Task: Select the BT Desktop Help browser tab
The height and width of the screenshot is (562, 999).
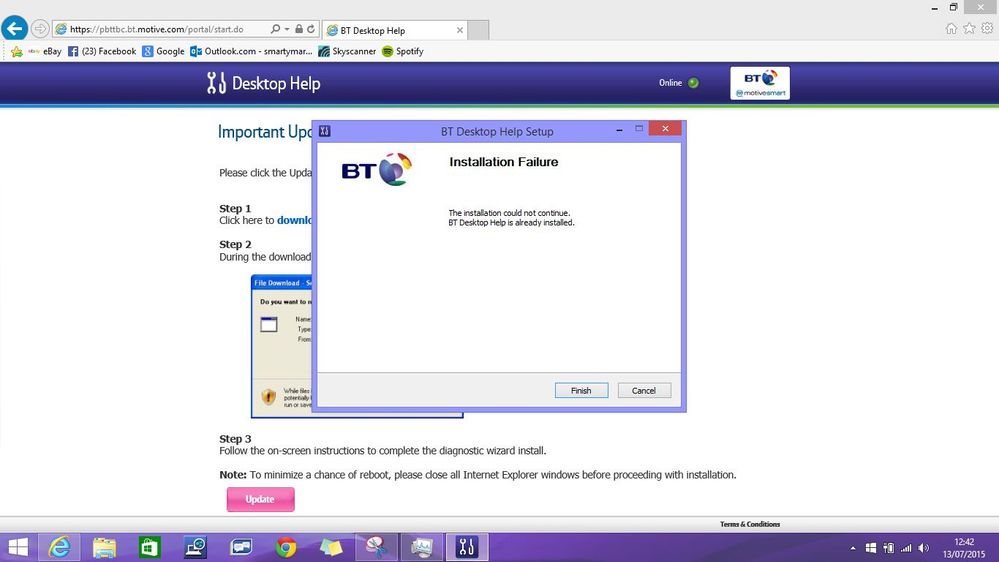Action: [395, 30]
